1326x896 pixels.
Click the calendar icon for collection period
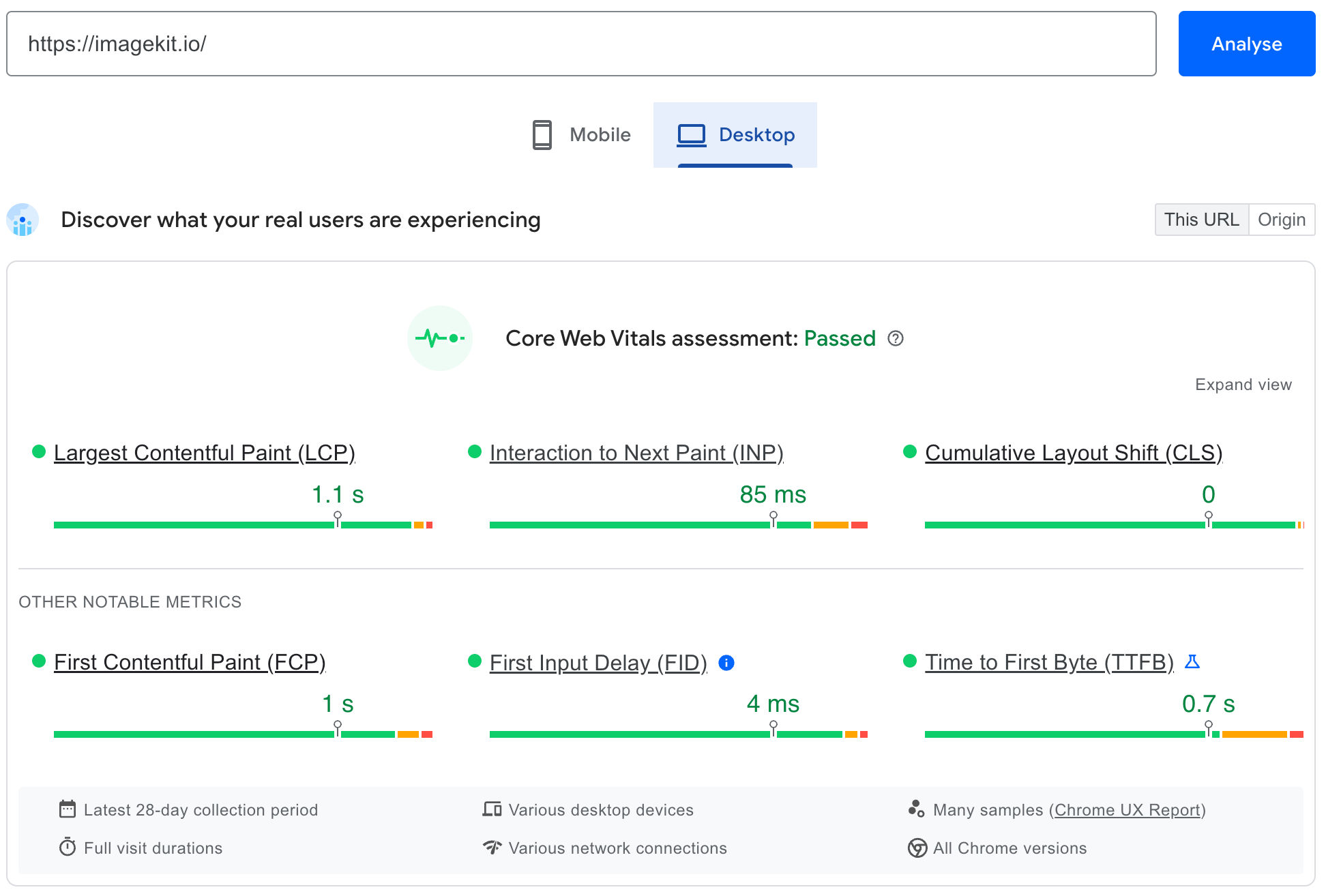click(67, 810)
